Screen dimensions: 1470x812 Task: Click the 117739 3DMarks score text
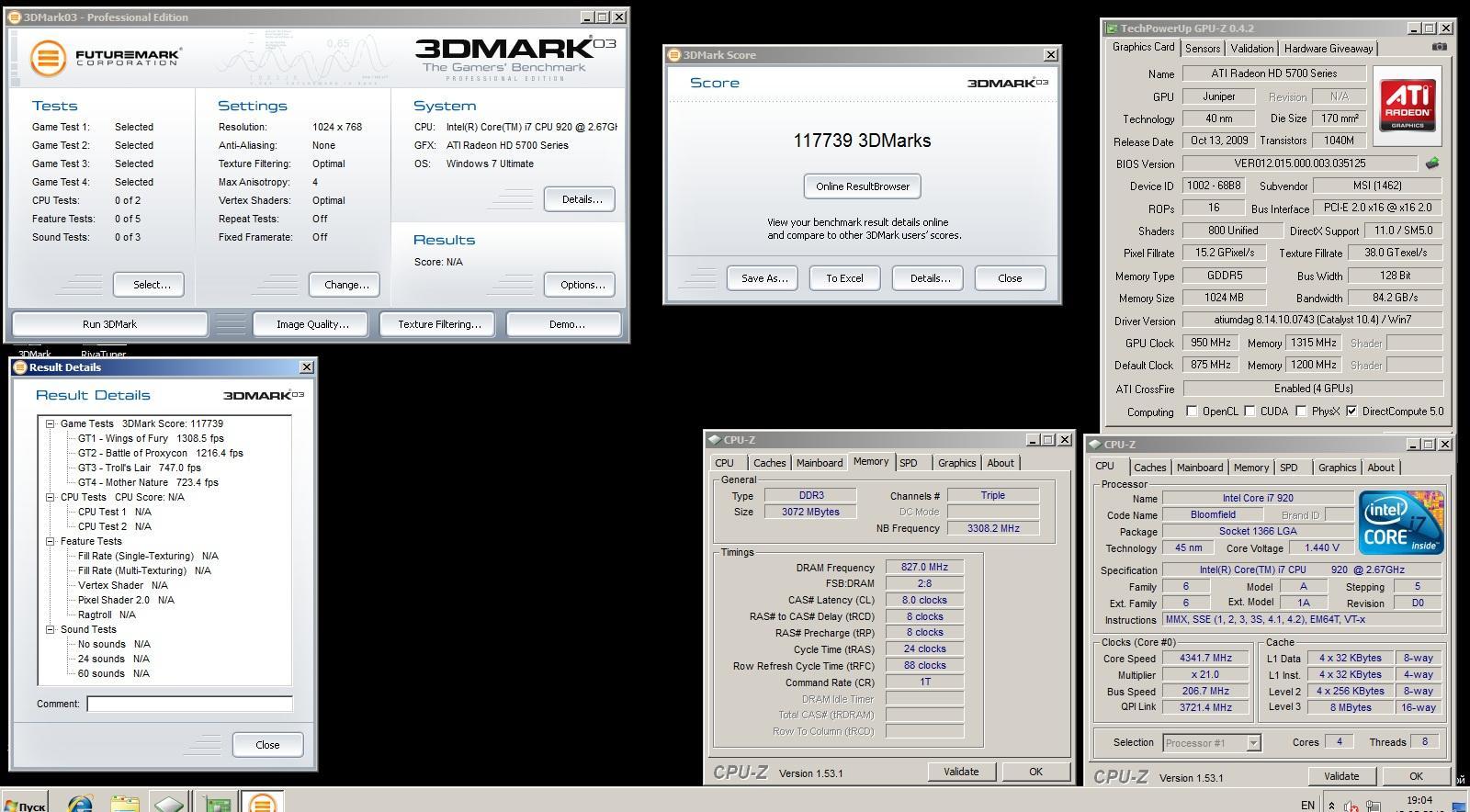pos(862,141)
